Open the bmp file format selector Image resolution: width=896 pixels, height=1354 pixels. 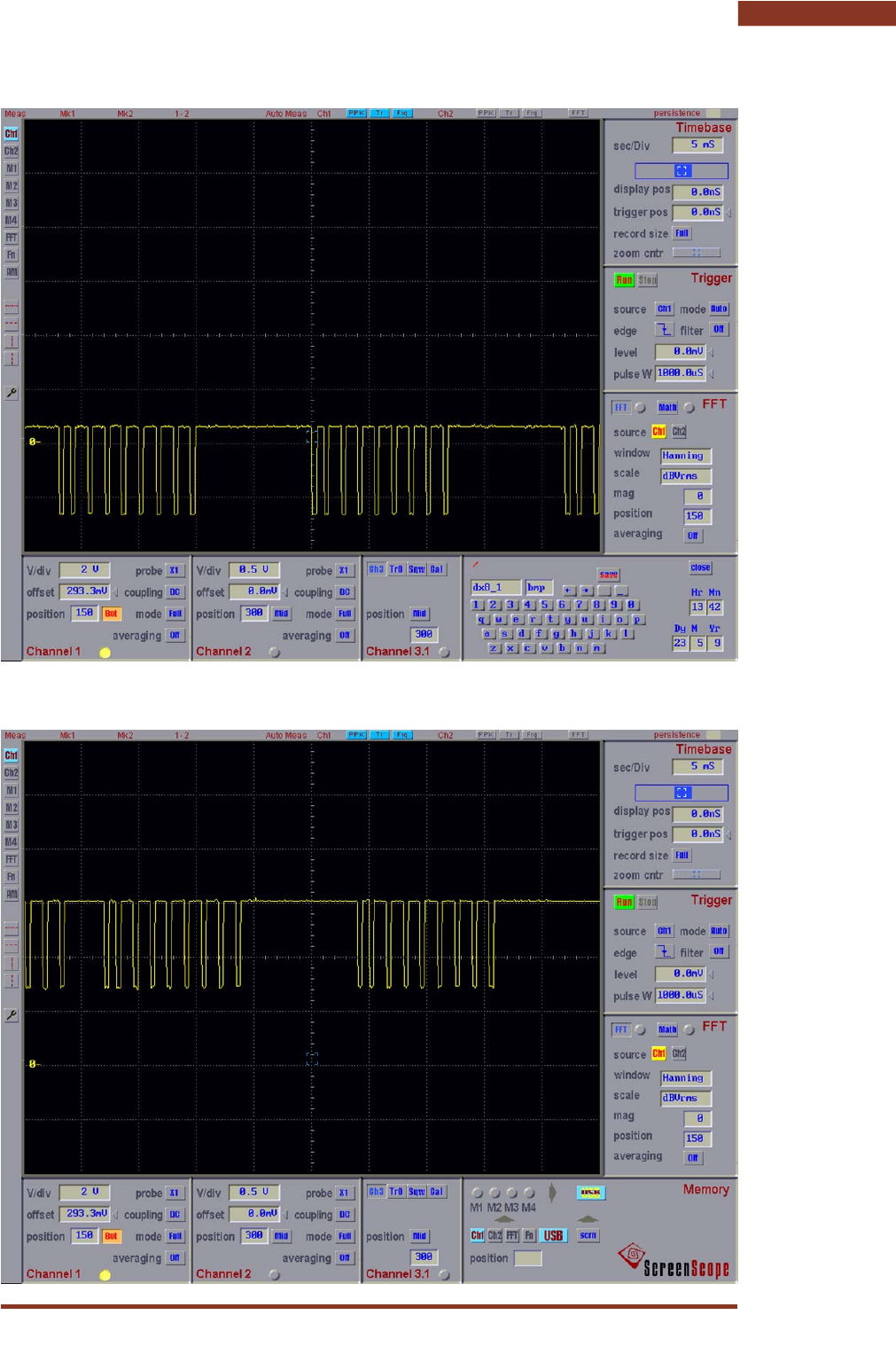point(538,587)
